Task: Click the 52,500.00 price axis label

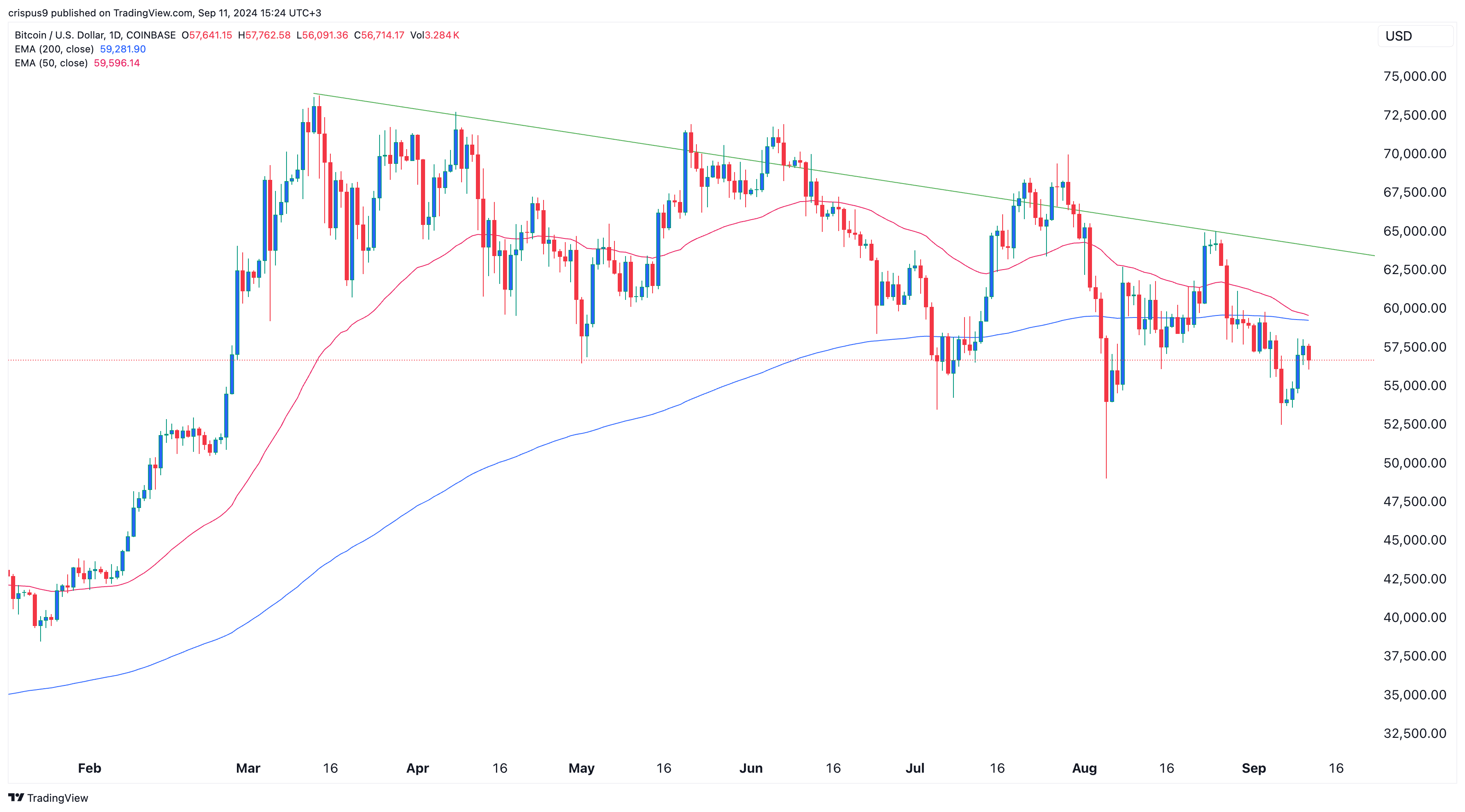Action: [x=1415, y=424]
